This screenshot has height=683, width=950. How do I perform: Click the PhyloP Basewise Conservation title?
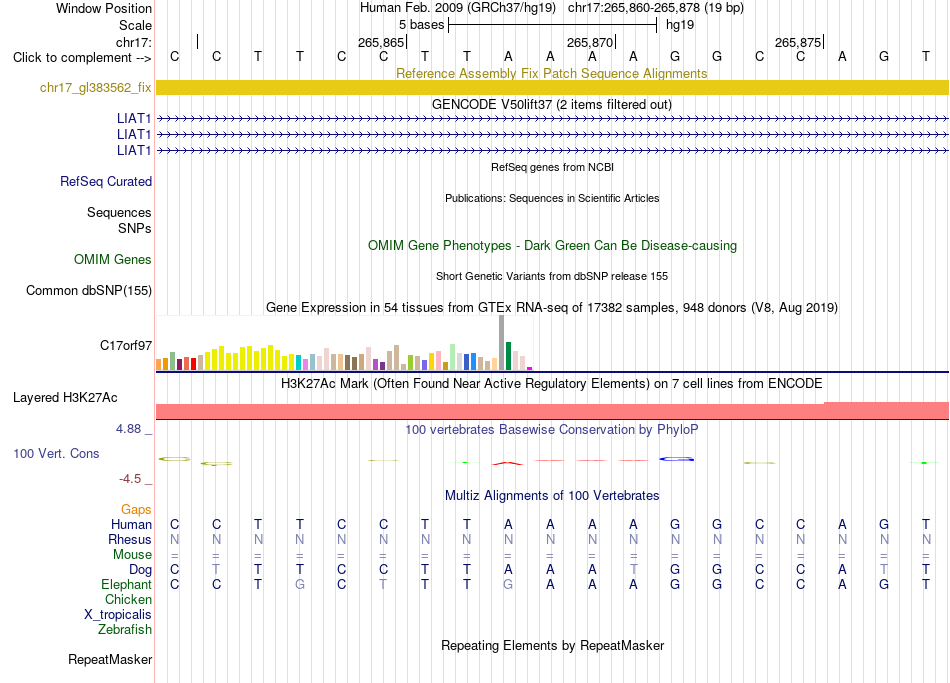pyautogui.click(x=552, y=430)
